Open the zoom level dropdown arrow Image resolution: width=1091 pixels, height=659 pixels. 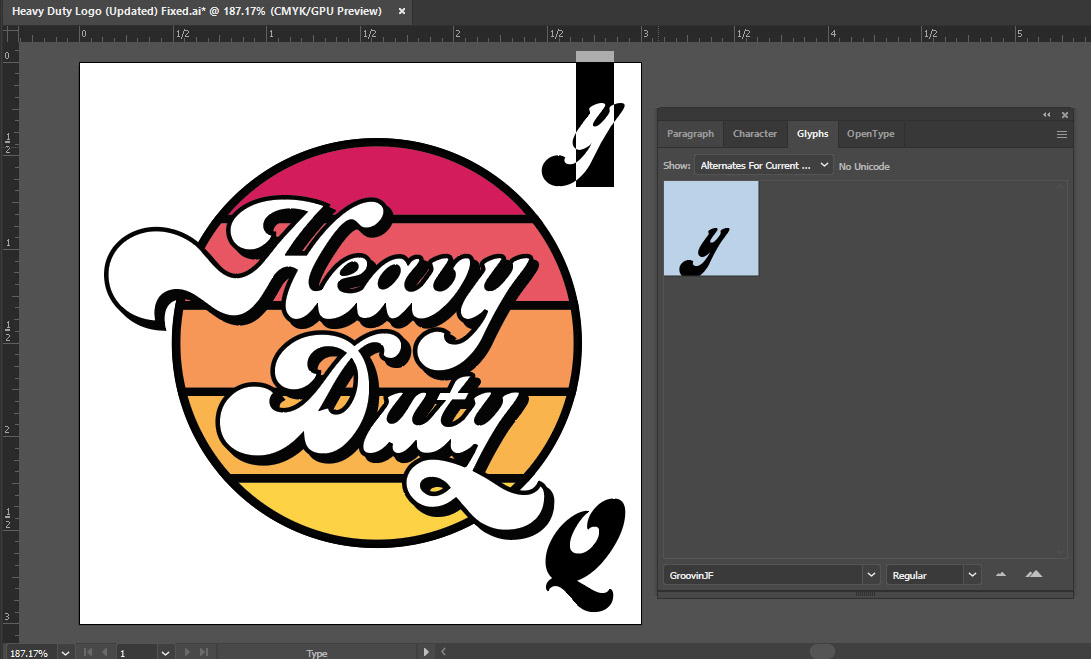(65, 653)
